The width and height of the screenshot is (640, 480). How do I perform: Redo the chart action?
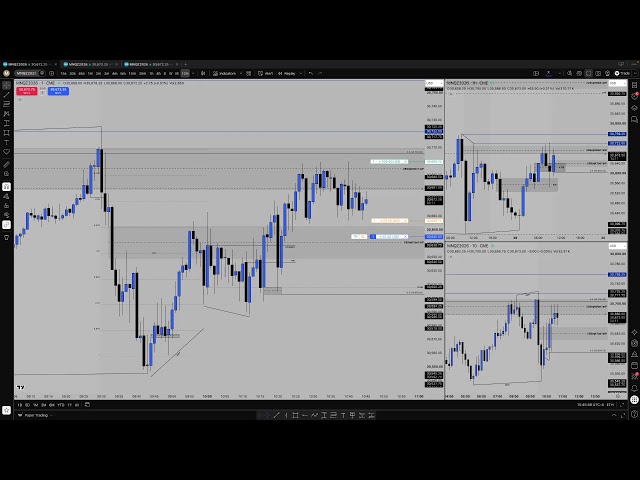coord(320,73)
